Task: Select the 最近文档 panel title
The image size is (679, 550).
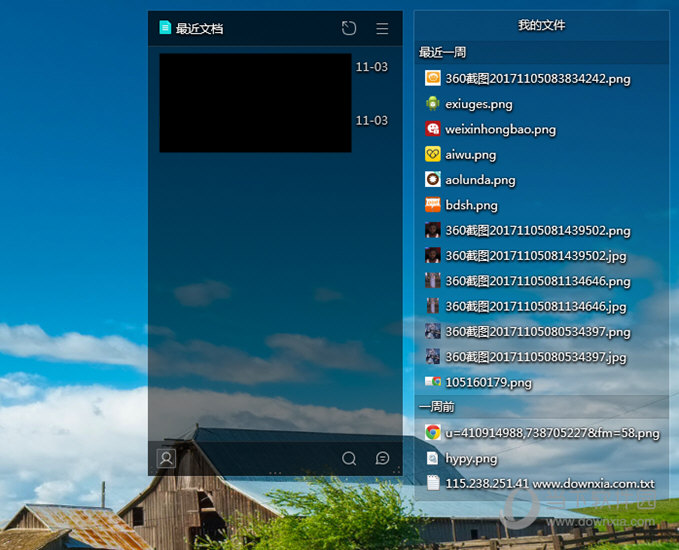Action: pos(199,29)
